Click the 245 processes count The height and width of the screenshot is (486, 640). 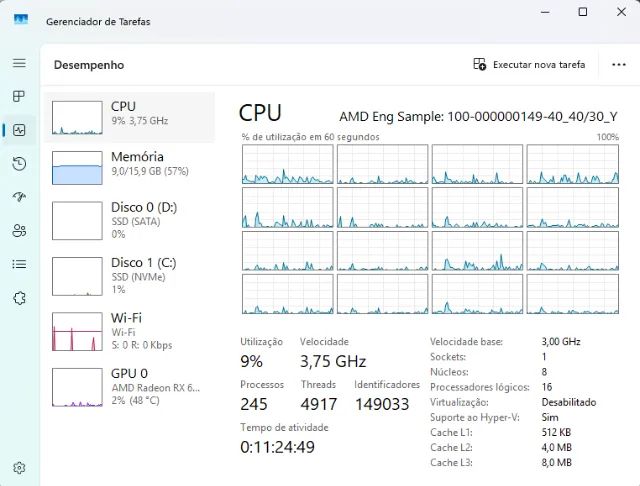254,404
